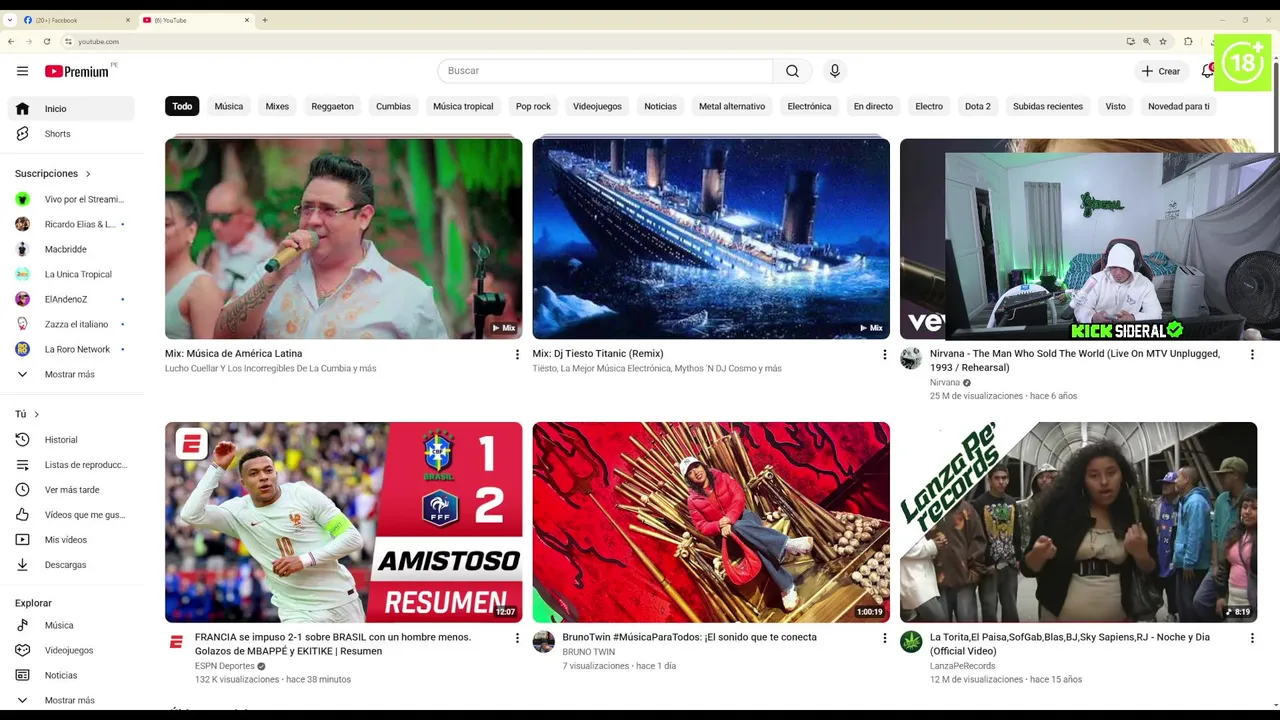Select the Metal alternativo chip

click(732, 106)
